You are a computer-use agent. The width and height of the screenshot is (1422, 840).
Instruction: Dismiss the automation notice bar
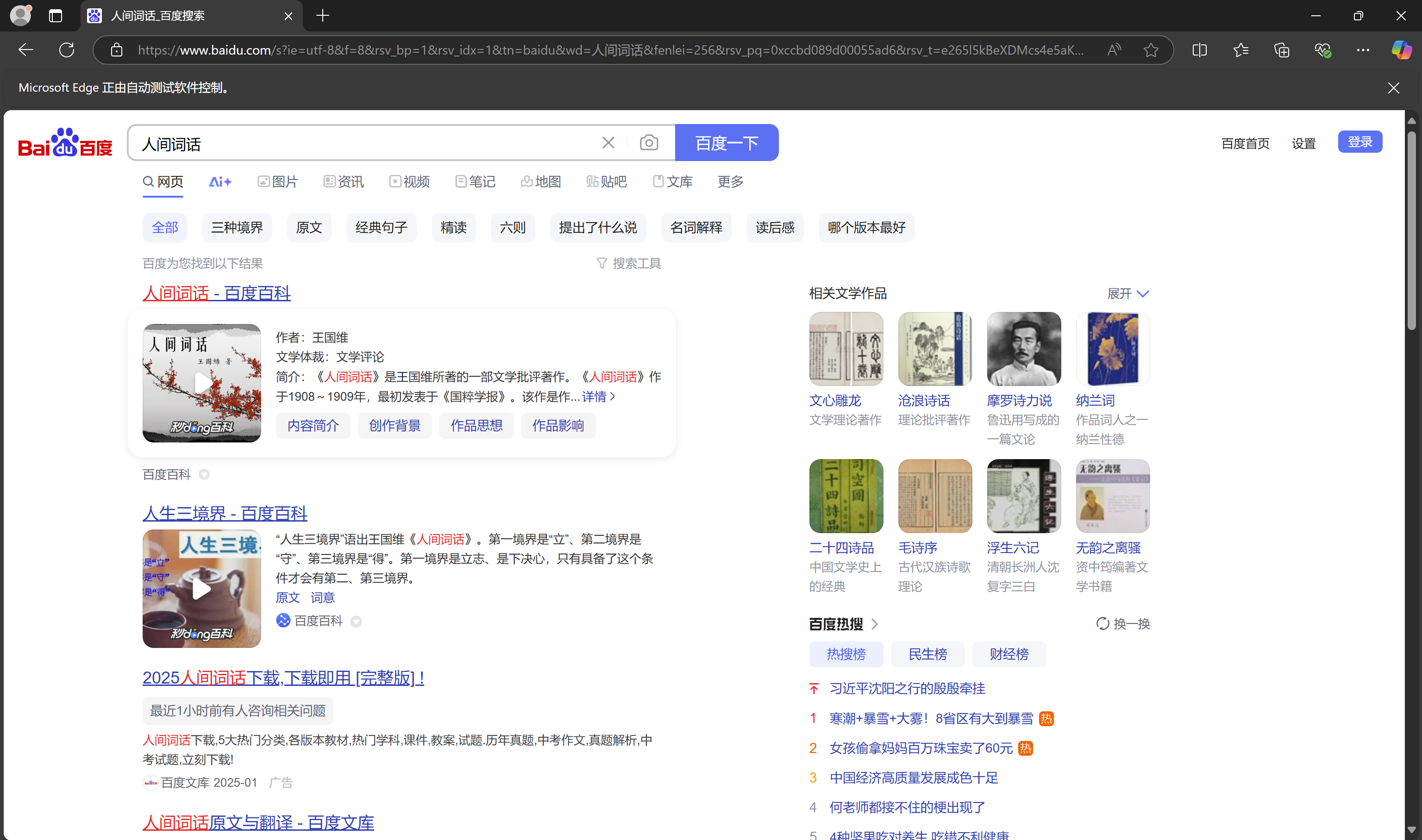[x=1394, y=88]
